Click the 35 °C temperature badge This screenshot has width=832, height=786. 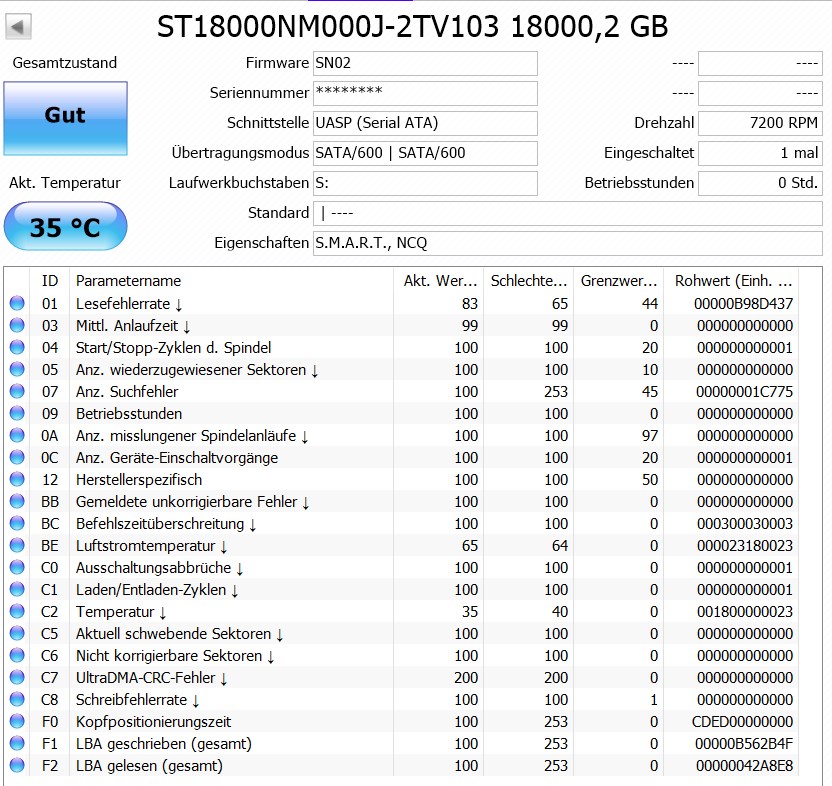coord(64,227)
